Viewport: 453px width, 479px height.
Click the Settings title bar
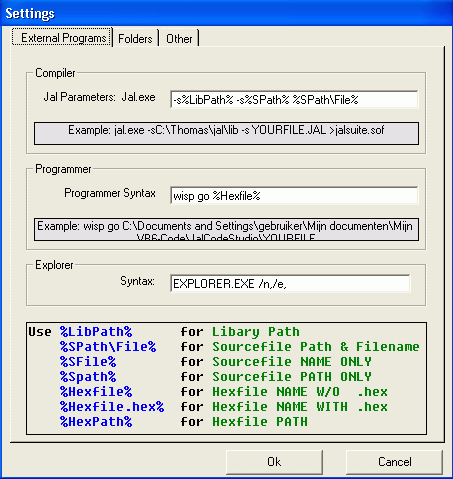(x=226, y=13)
